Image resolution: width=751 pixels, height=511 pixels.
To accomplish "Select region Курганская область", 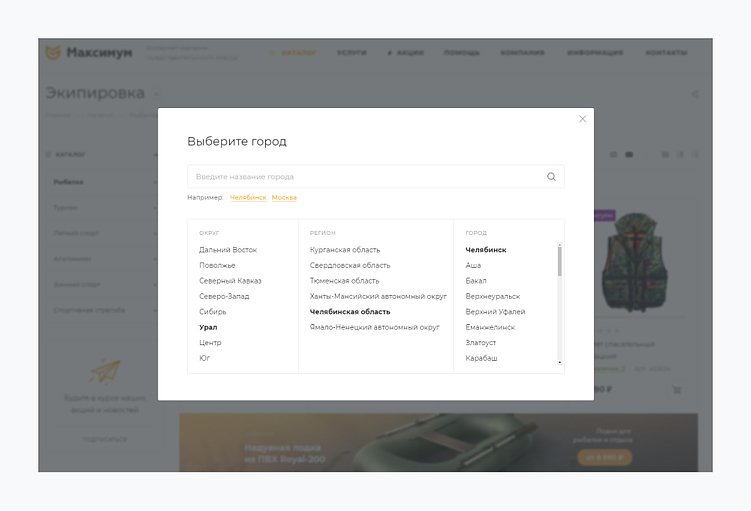I will [x=345, y=250].
